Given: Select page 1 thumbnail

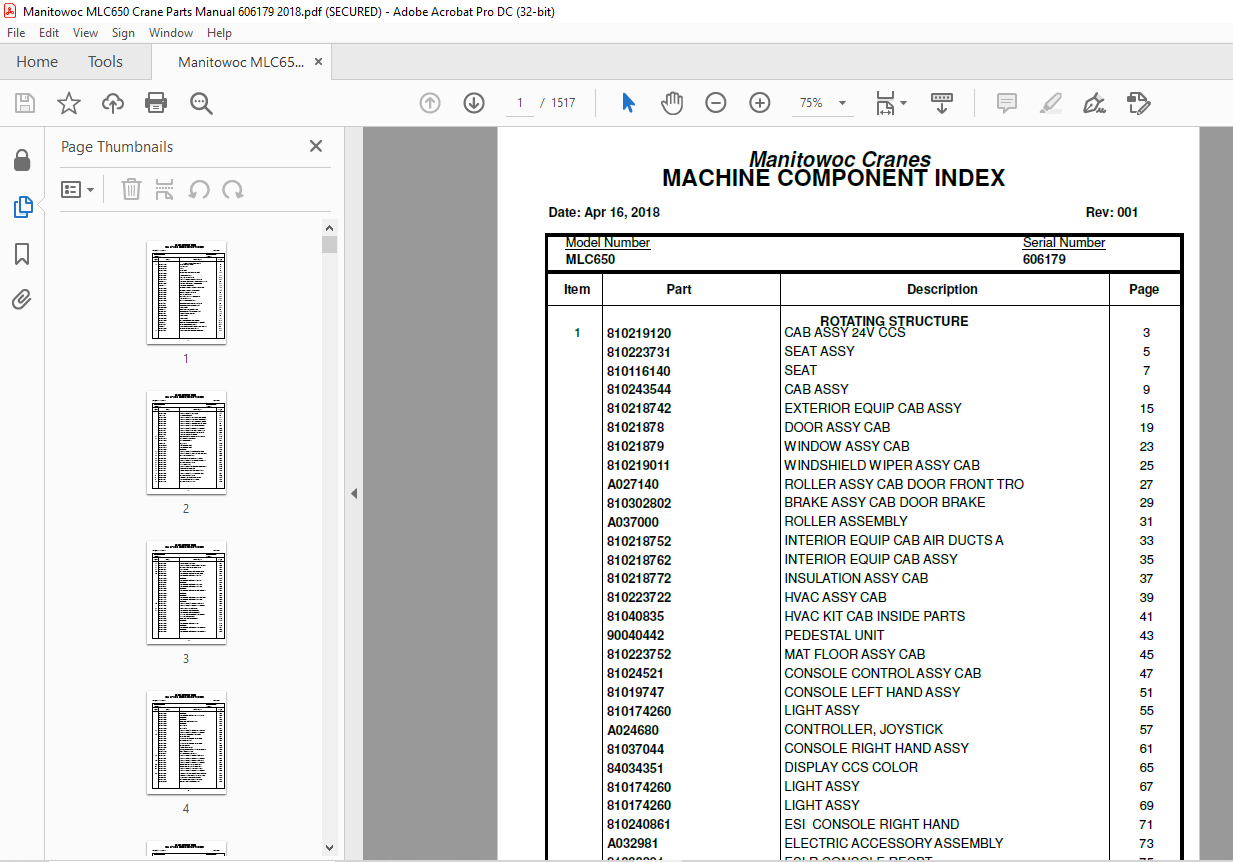Looking at the screenshot, I should tap(186, 292).
